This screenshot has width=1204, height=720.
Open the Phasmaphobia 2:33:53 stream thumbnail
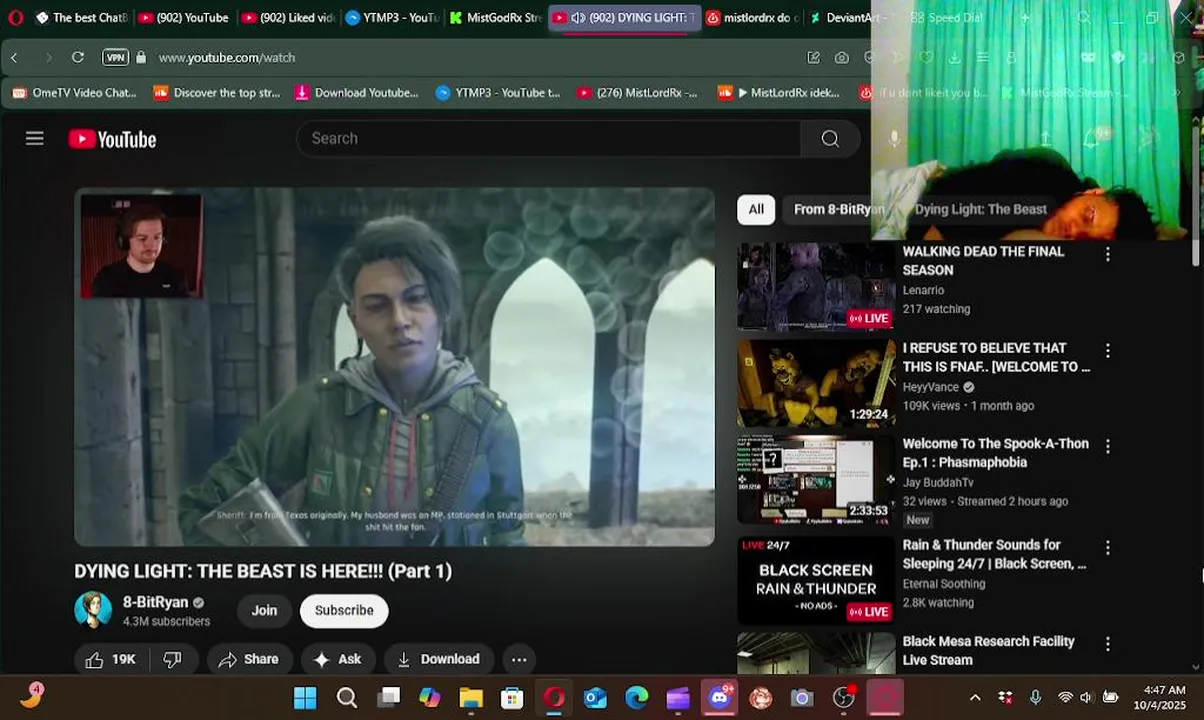(816, 480)
